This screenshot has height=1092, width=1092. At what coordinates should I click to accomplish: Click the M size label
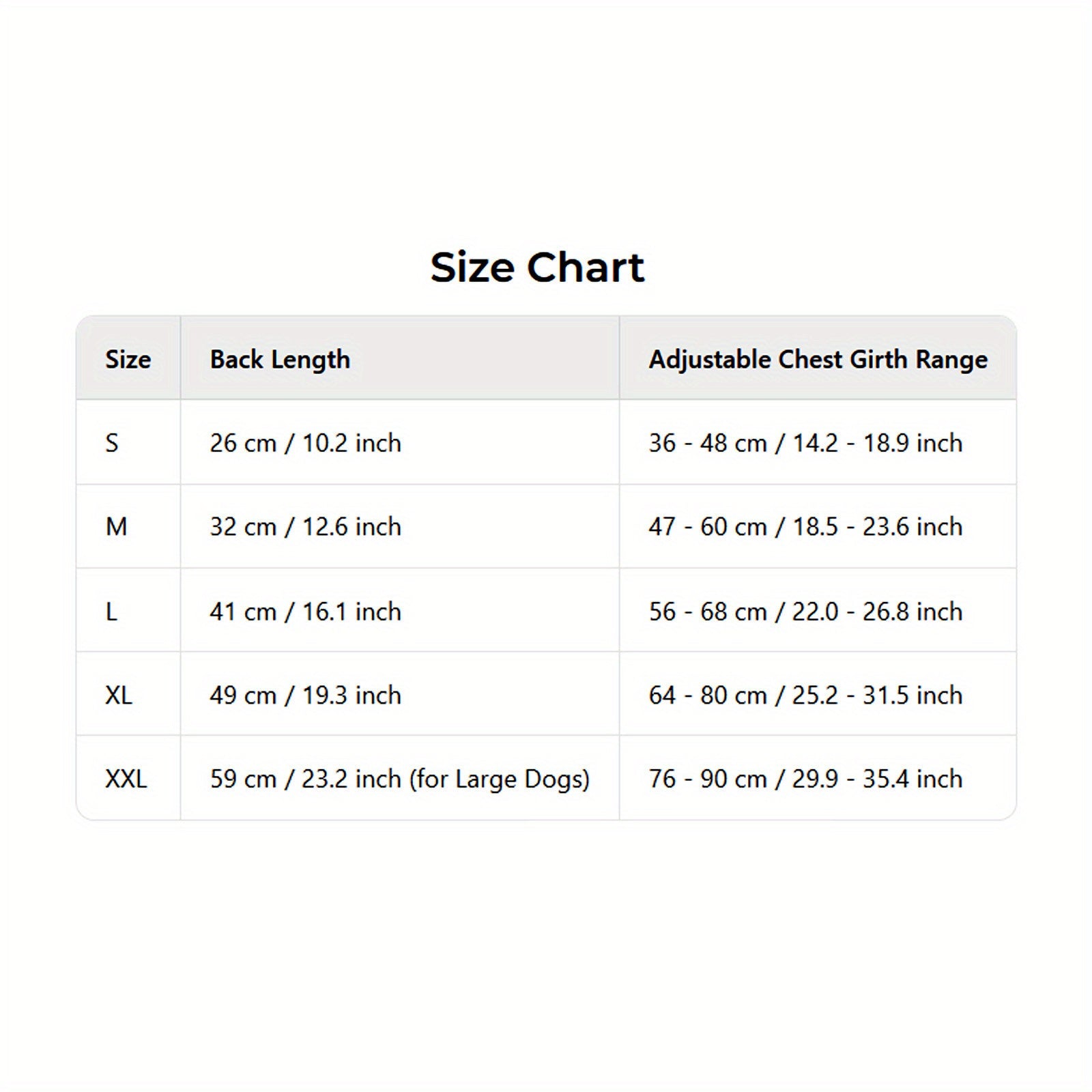pos(116,527)
